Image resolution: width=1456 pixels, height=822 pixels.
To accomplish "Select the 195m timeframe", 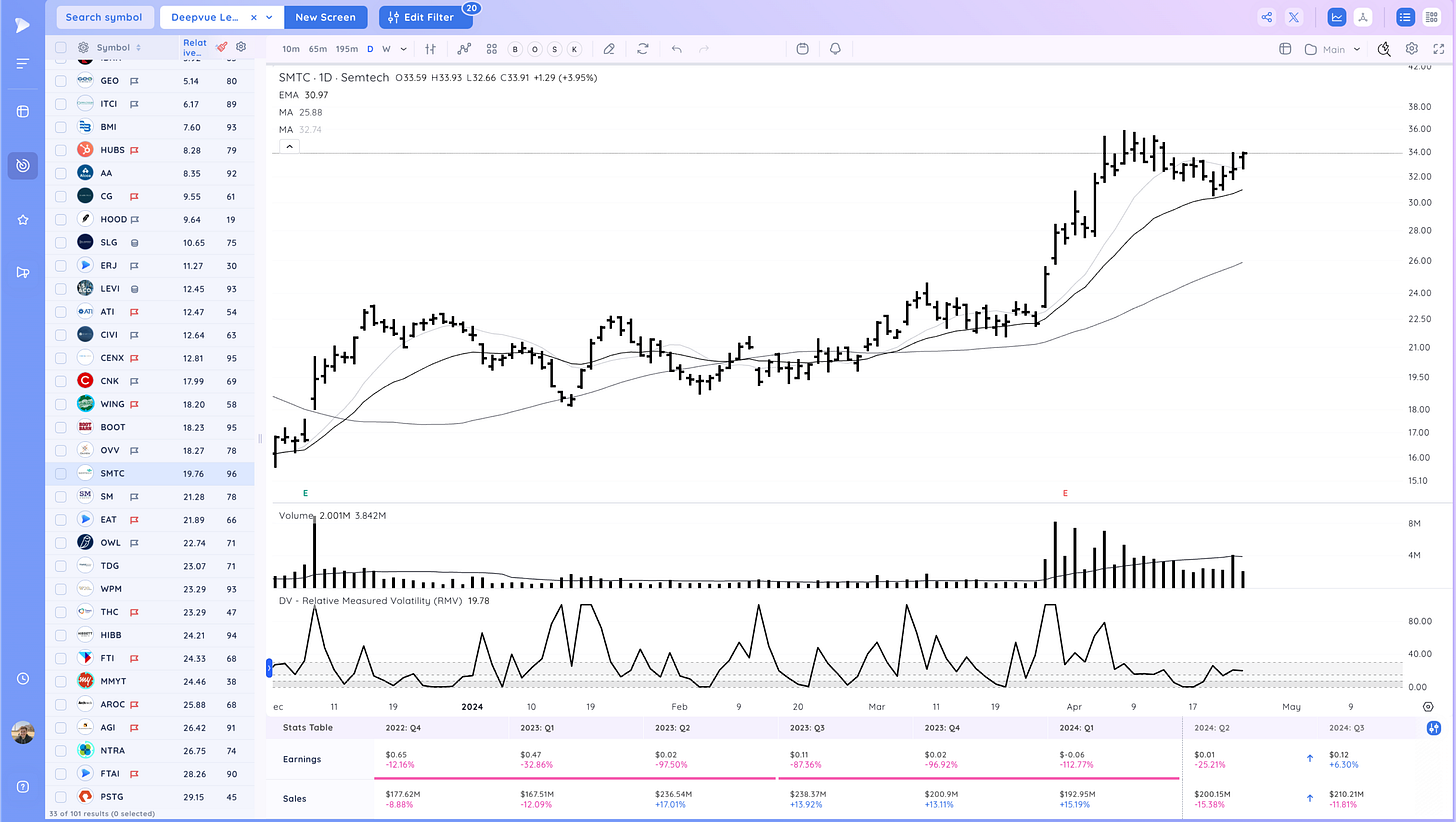I will (x=347, y=49).
